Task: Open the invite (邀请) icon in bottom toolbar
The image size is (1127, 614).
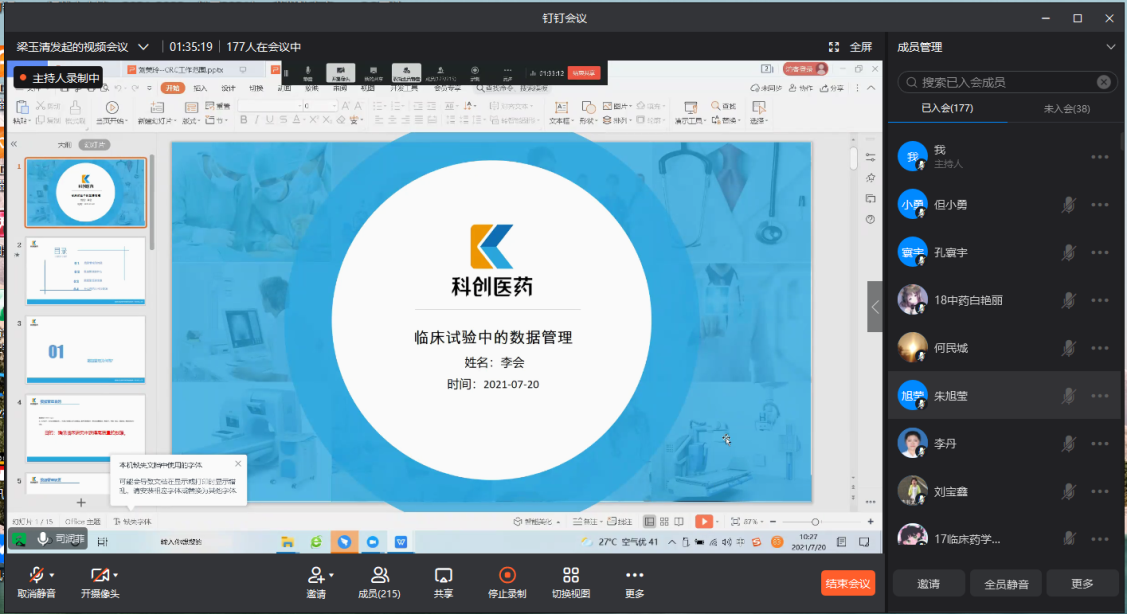Action: pos(316,575)
